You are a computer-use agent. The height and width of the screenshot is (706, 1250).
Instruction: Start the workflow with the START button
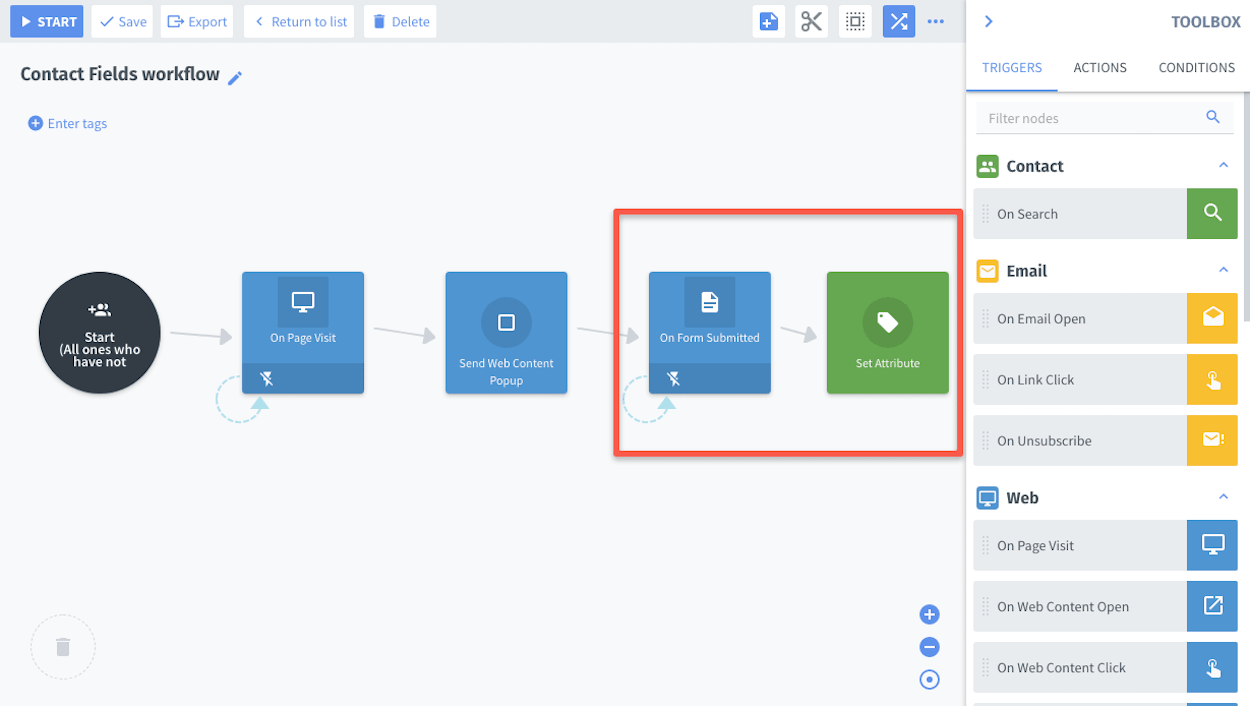47,21
